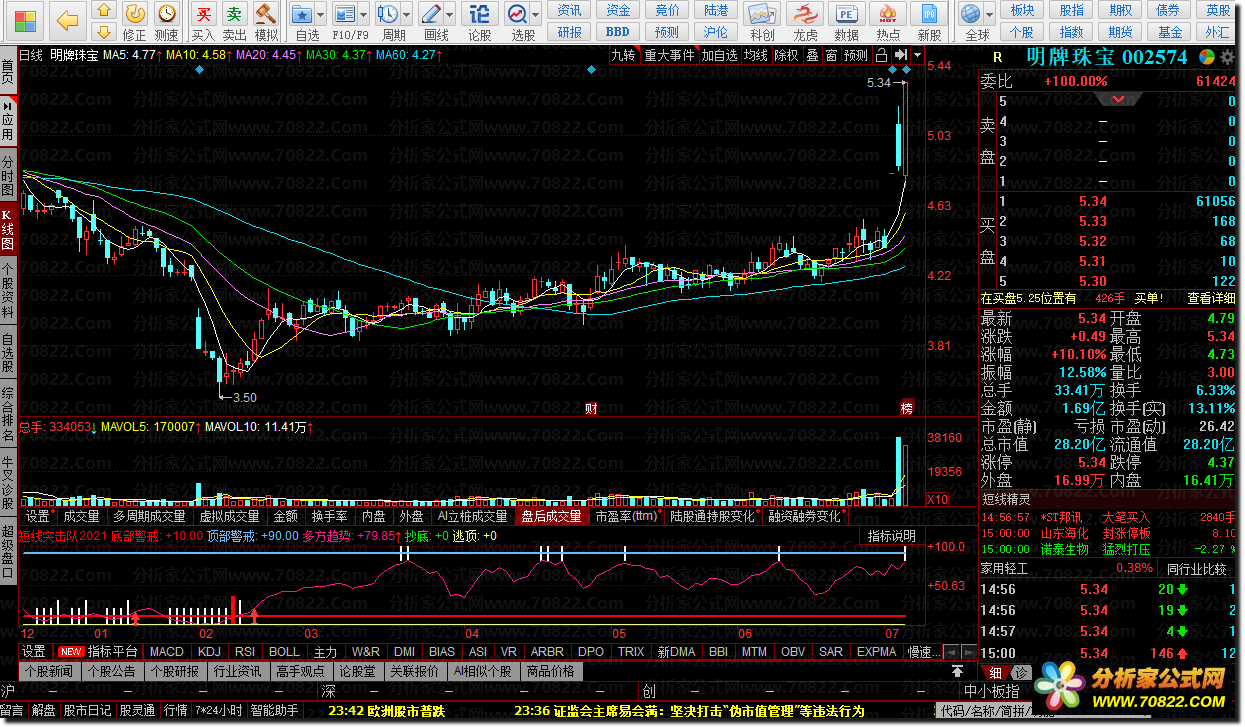Toggle 除权 ex-rights adjustment
1245x727 pixels.
pos(786,55)
